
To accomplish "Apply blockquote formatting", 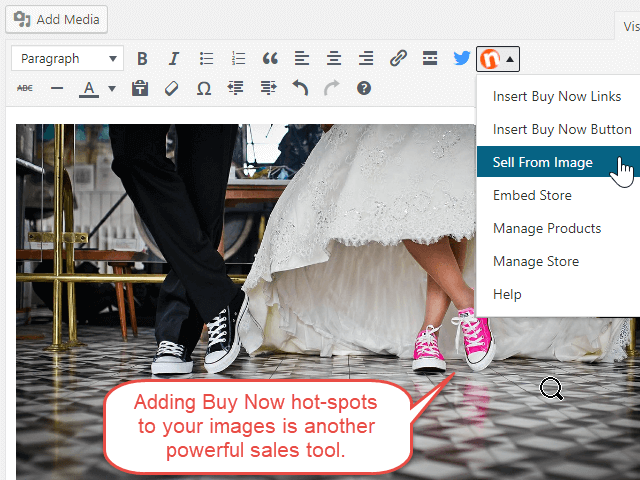I will pos(270,59).
